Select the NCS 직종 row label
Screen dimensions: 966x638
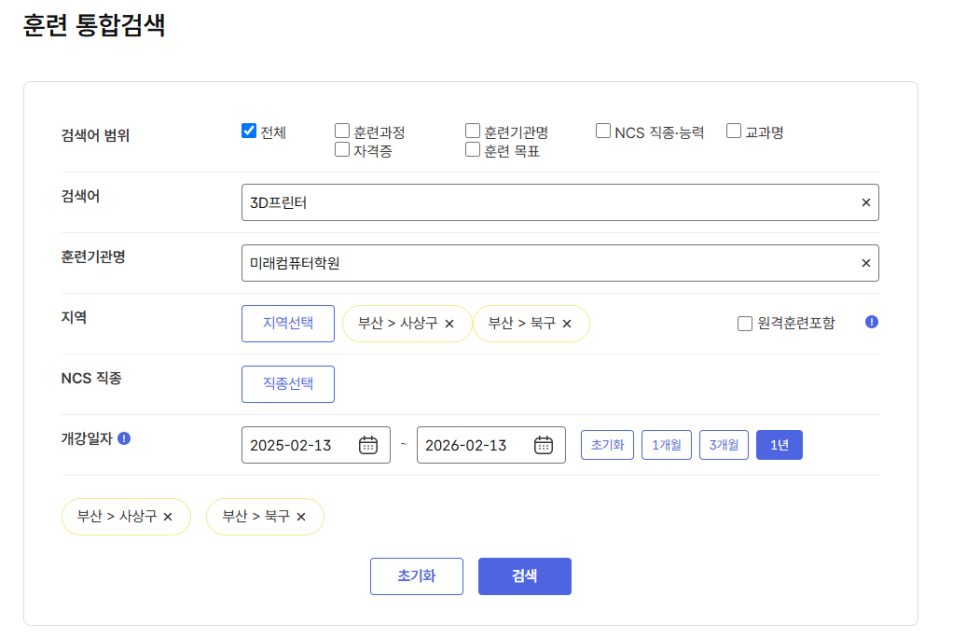click(x=91, y=378)
